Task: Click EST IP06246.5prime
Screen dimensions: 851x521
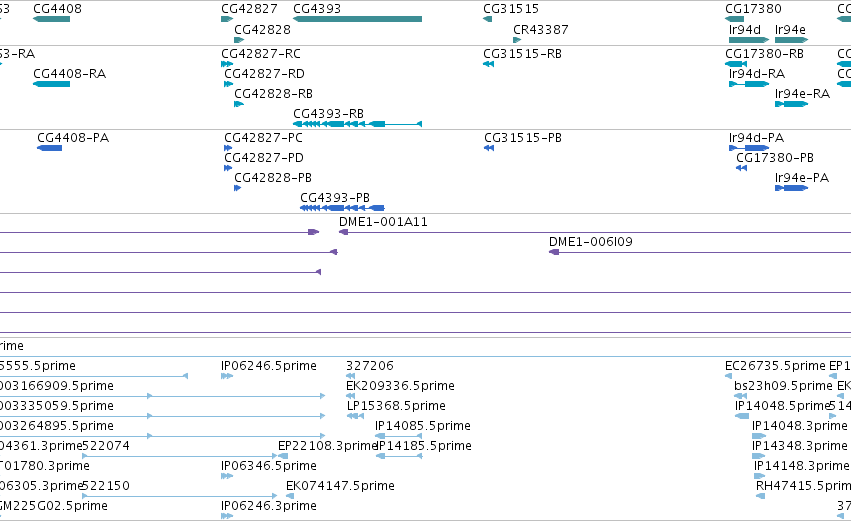Action: coord(269,366)
